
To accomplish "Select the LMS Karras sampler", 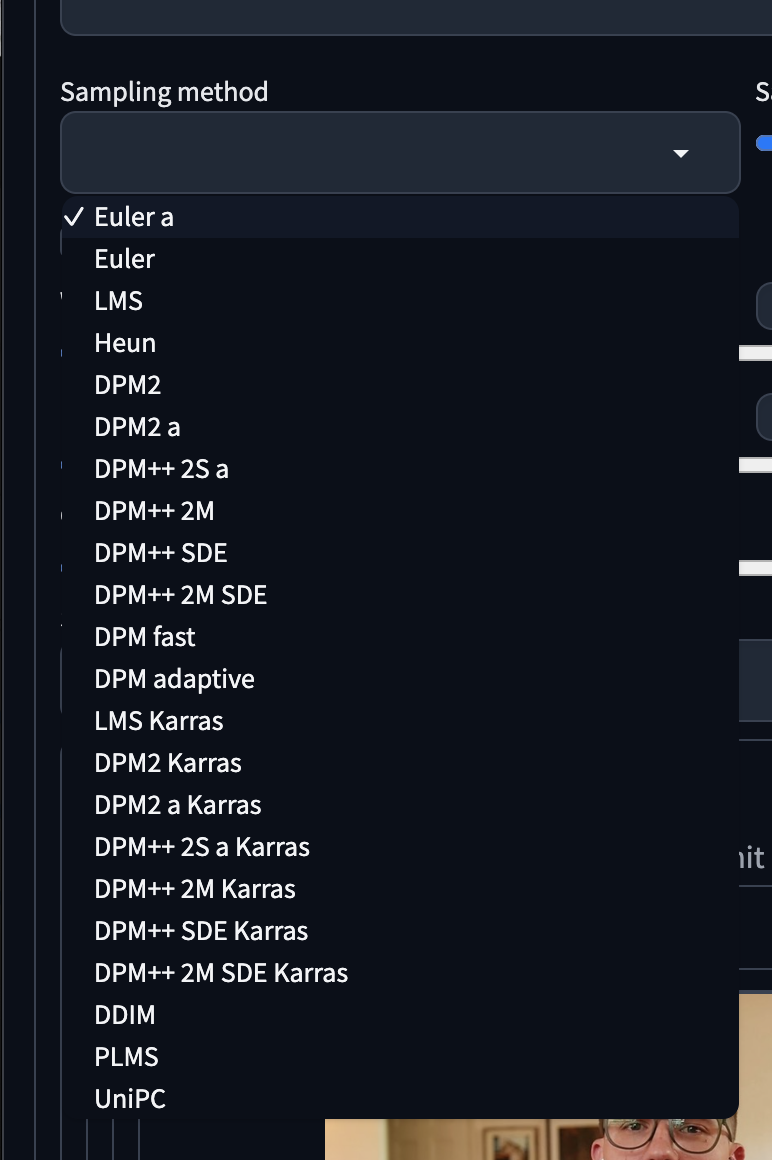I will [158, 720].
